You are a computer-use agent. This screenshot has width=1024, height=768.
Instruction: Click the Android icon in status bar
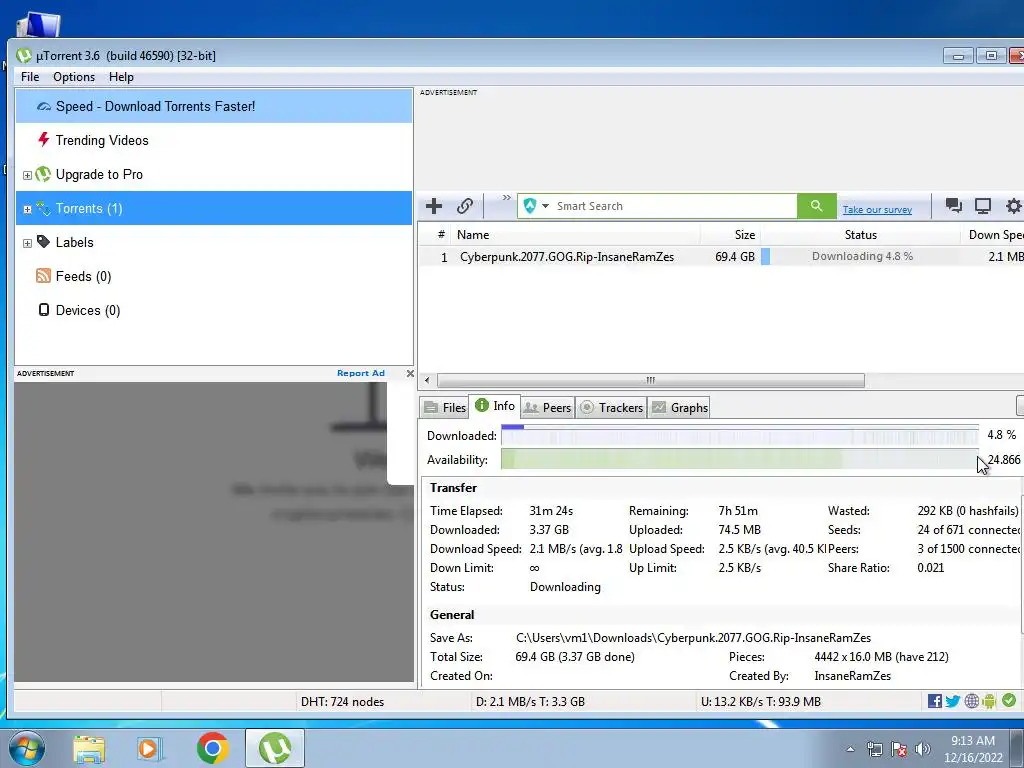coord(989,701)
